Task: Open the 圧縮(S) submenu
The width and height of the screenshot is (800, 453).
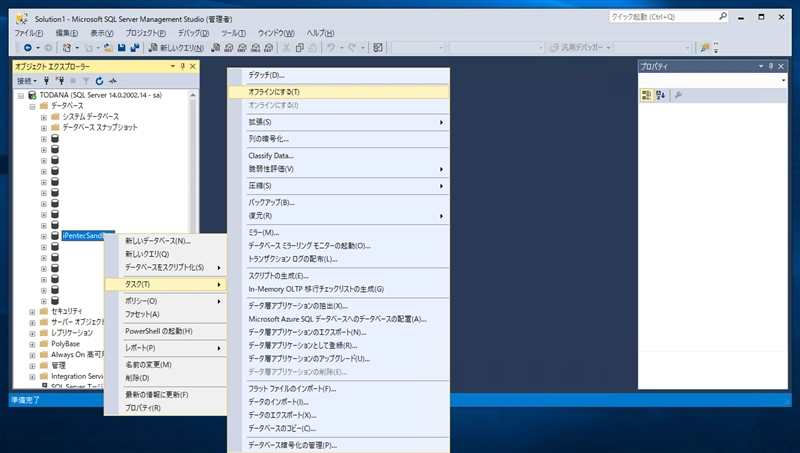Action: [339, 186]
